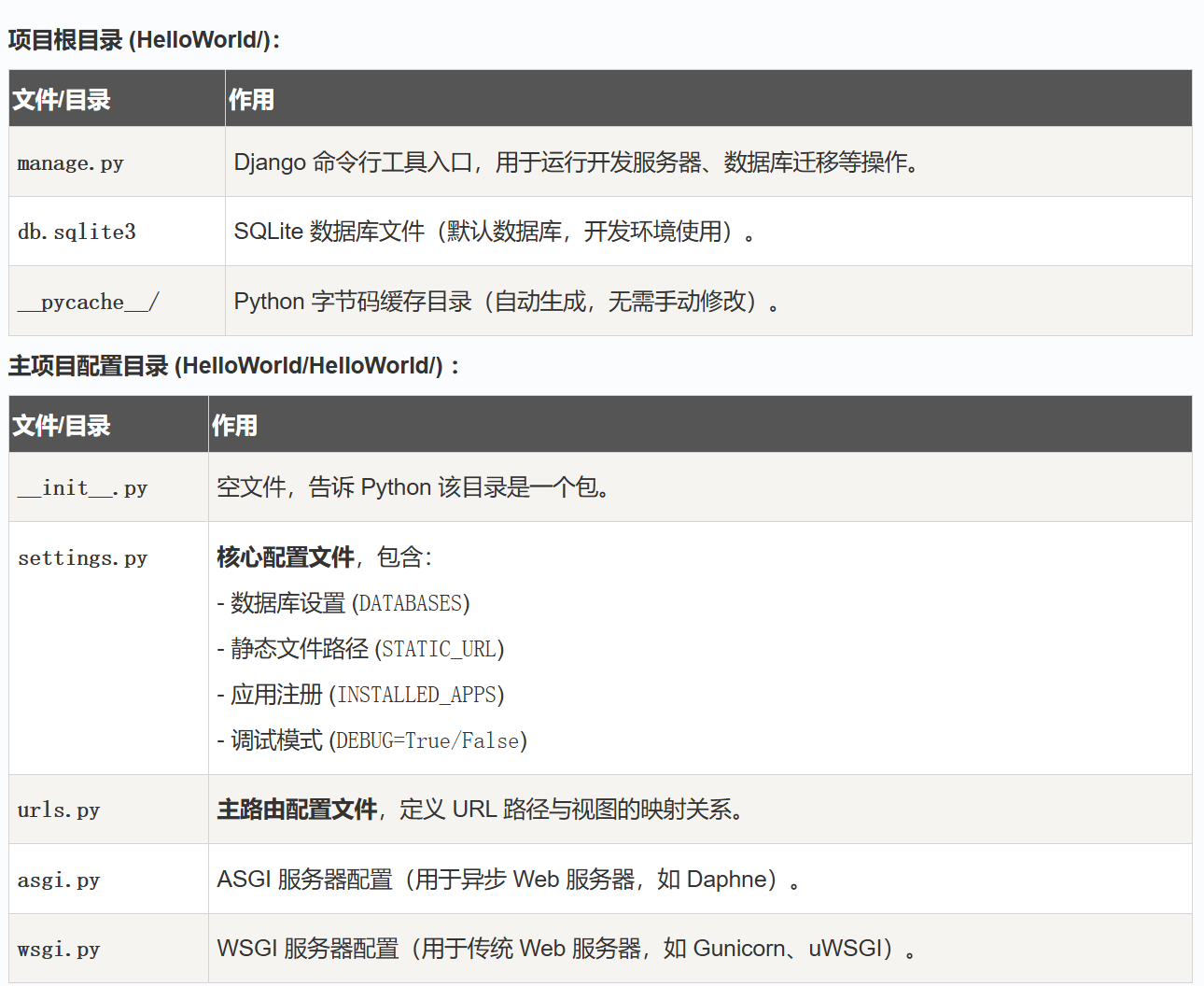1204x986 pixels.
Task: Select the __pycache__/ directory cell
Action: (x=88, y=303)
